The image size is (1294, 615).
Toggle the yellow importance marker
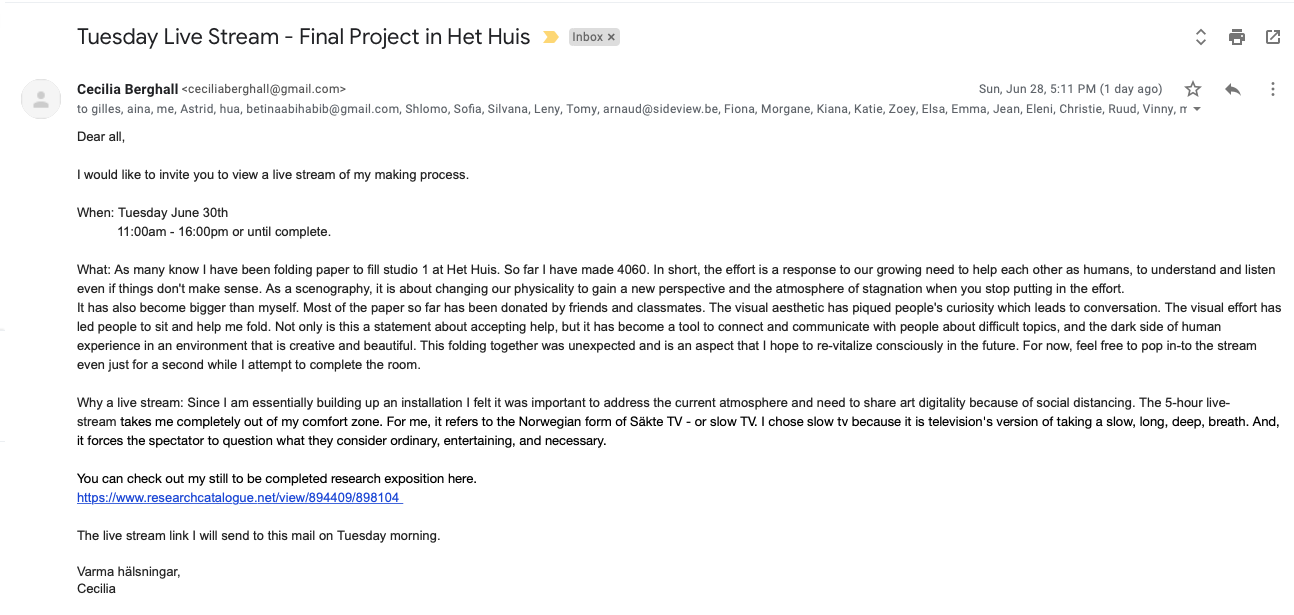pos(551,37)
